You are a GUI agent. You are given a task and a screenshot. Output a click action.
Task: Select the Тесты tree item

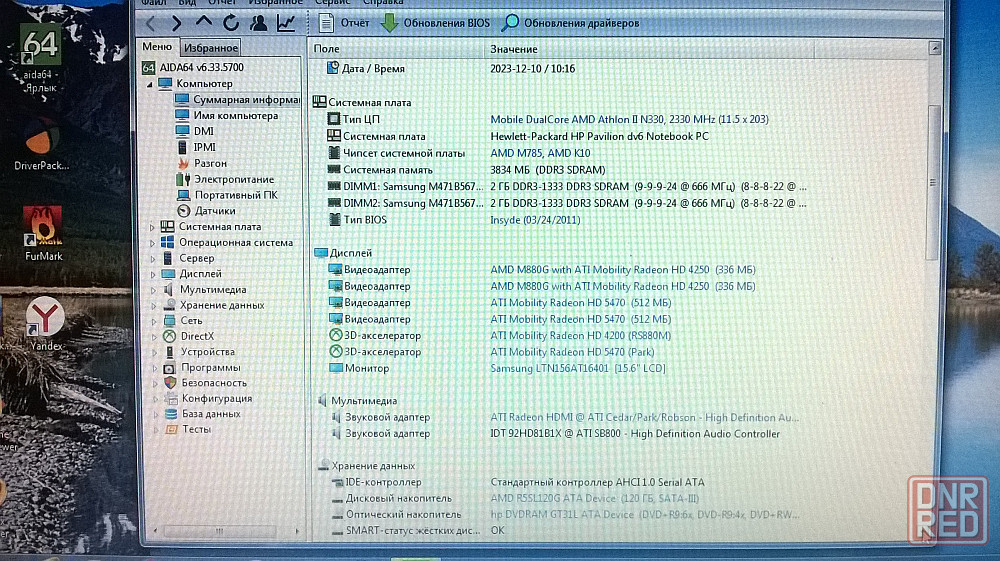(188, 429)
